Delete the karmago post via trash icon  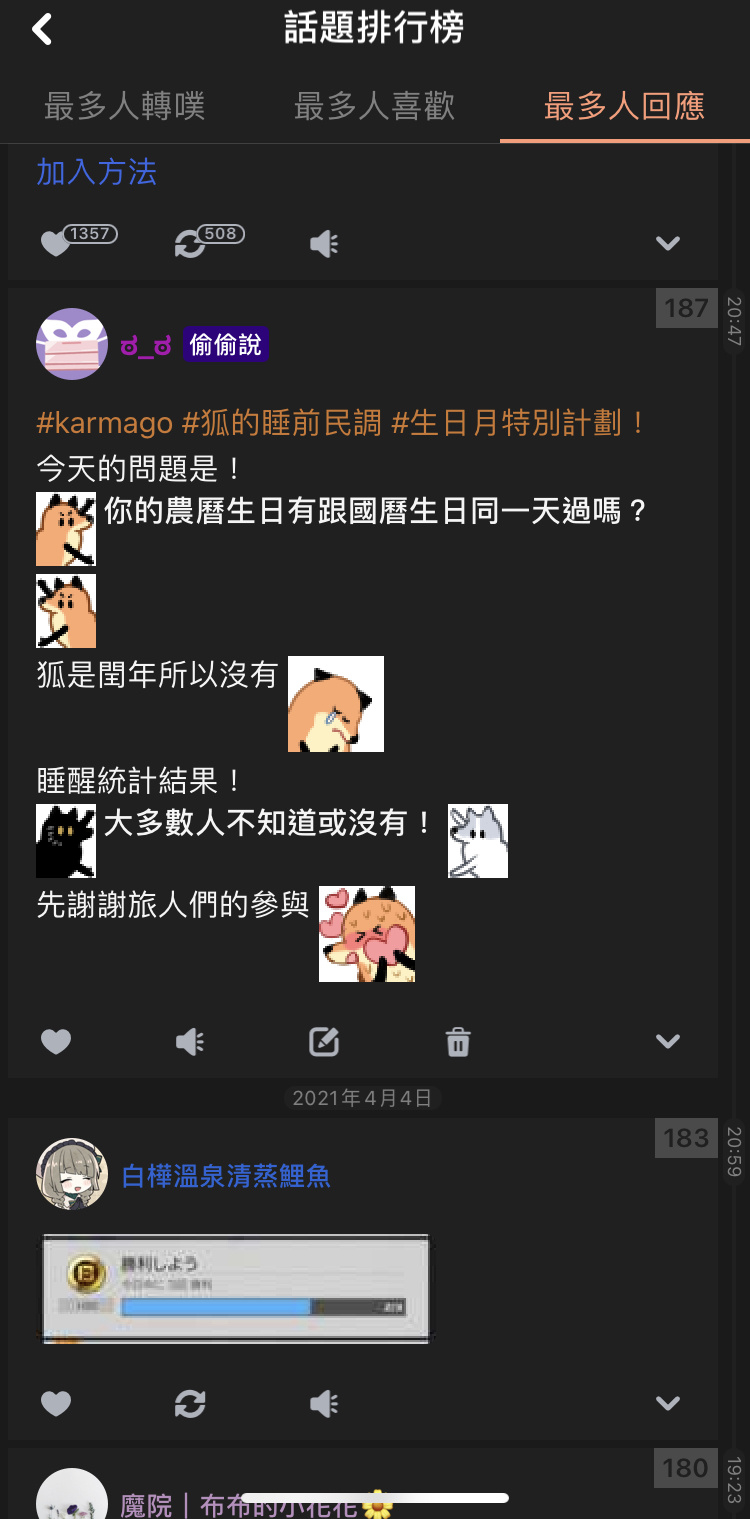point(458,1042)
